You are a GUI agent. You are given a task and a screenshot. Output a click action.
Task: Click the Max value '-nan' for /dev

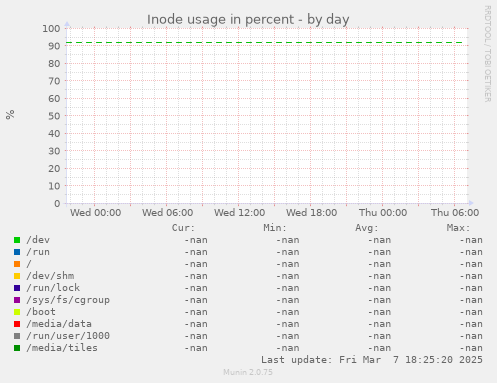click(x=471, y=240)
